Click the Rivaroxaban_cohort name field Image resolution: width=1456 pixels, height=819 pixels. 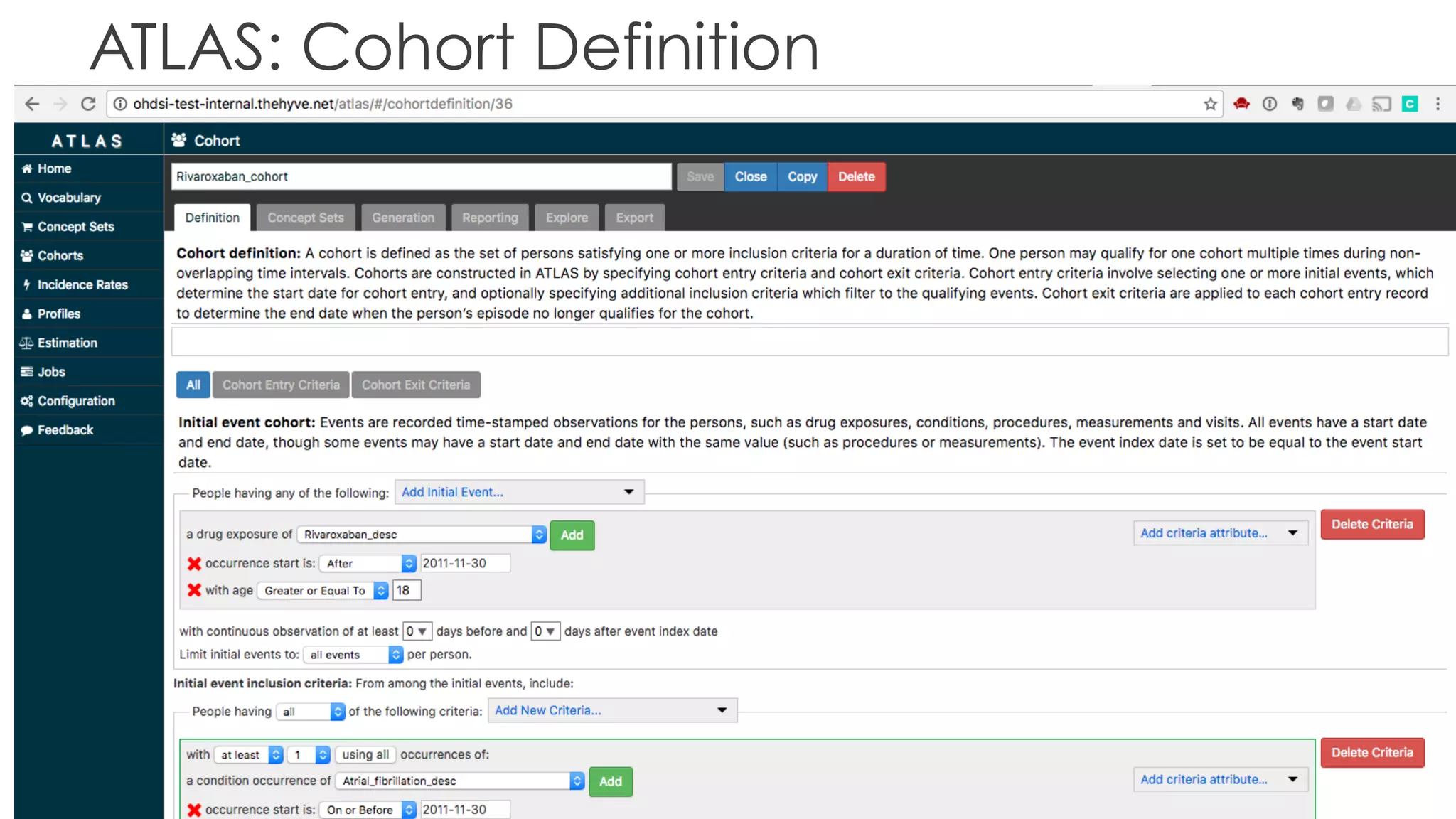(421, 176)
